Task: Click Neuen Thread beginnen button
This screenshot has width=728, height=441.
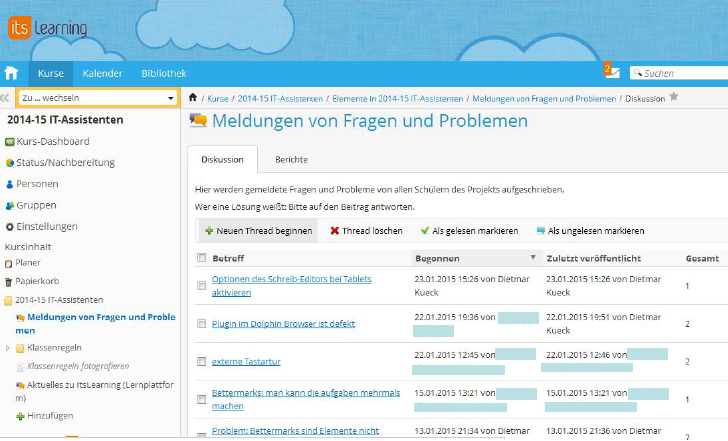Action: pos(258,231)
